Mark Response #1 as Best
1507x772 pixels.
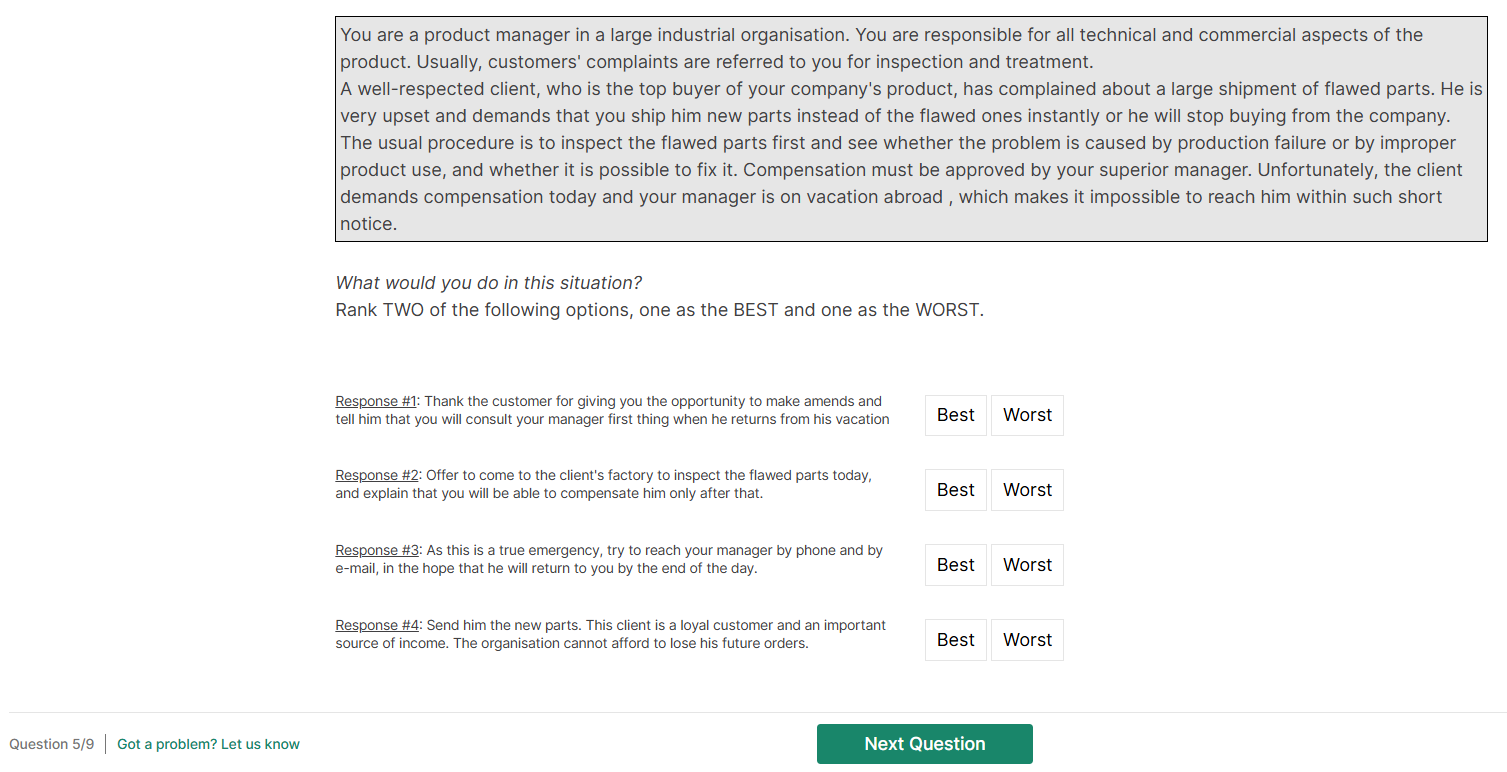click(955, 415)
